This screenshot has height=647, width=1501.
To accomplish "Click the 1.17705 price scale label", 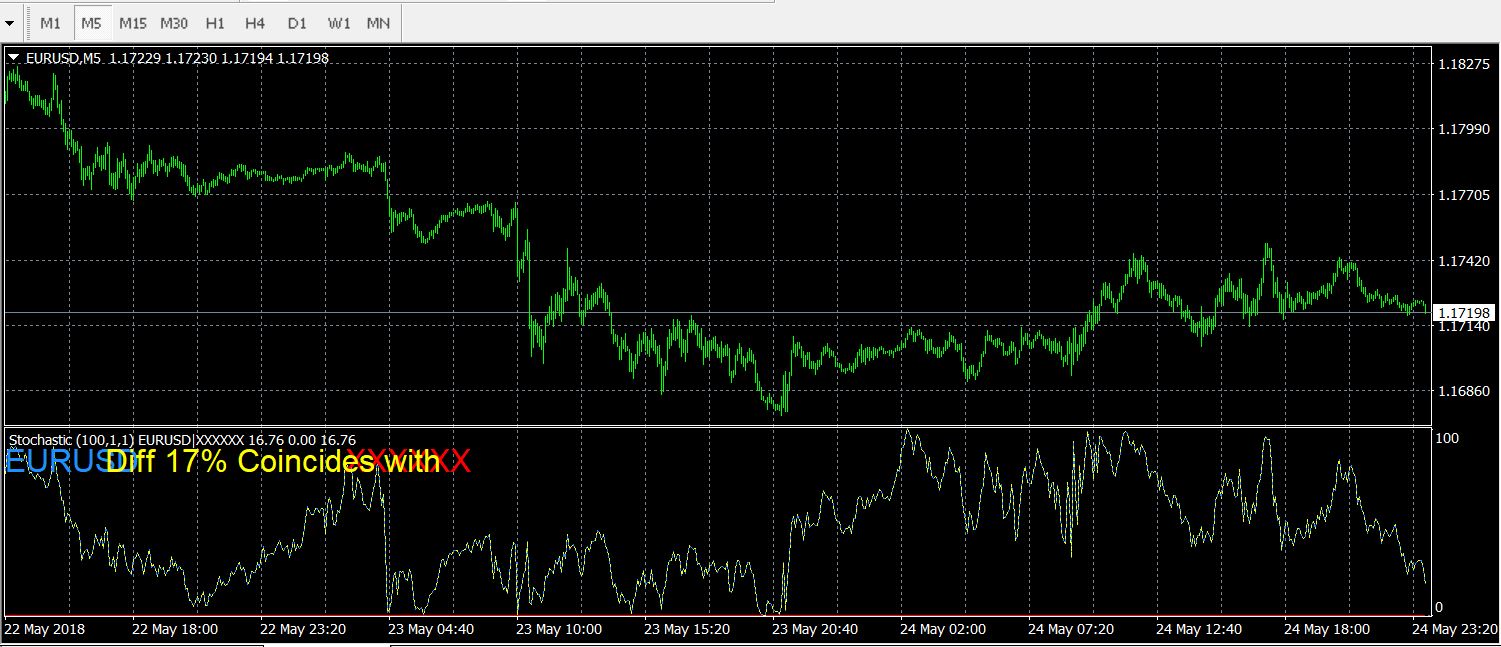I will click(x=1463, y=195).
